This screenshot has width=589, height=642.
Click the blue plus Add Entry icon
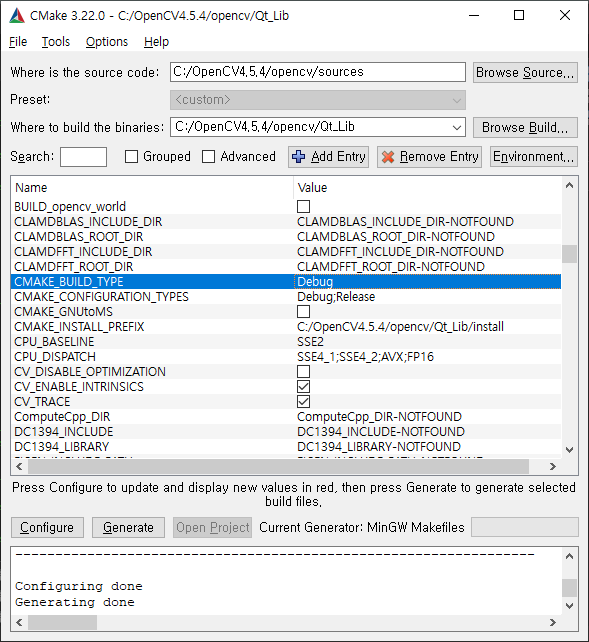(298, 156)
